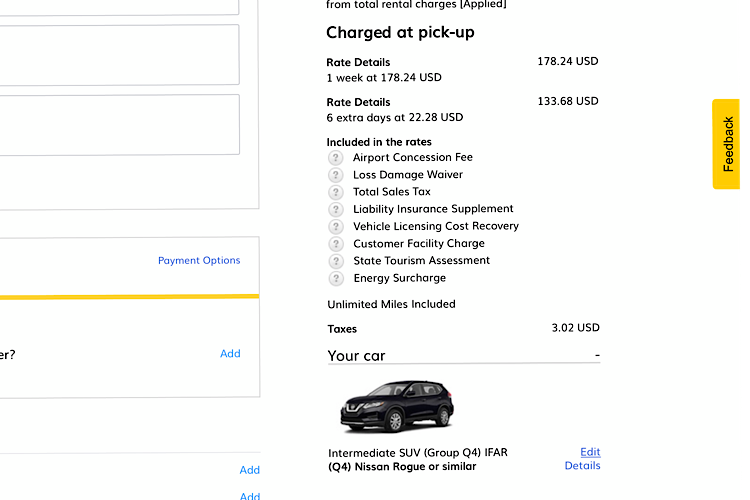Click help icon beside Vehicle Licensing Cost Recovery

pyautogui.click(x=336, y=226)
